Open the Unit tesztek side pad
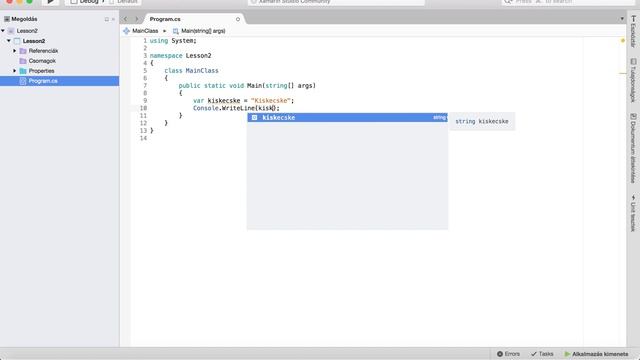Image resolution: width=640 pixels, height=360 pixels. [633, 213]
